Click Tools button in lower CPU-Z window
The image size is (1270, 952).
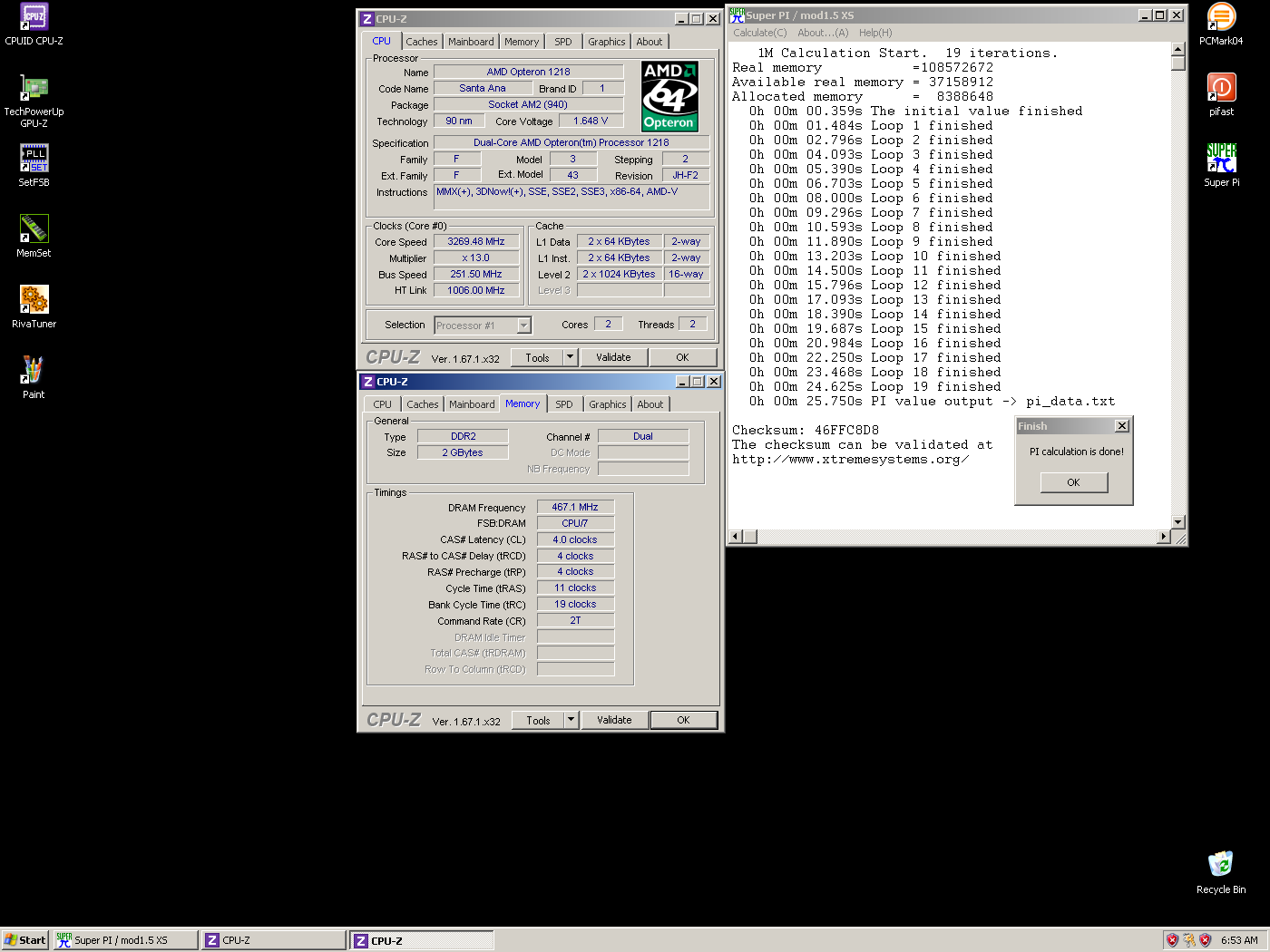[x=539, y=720]
